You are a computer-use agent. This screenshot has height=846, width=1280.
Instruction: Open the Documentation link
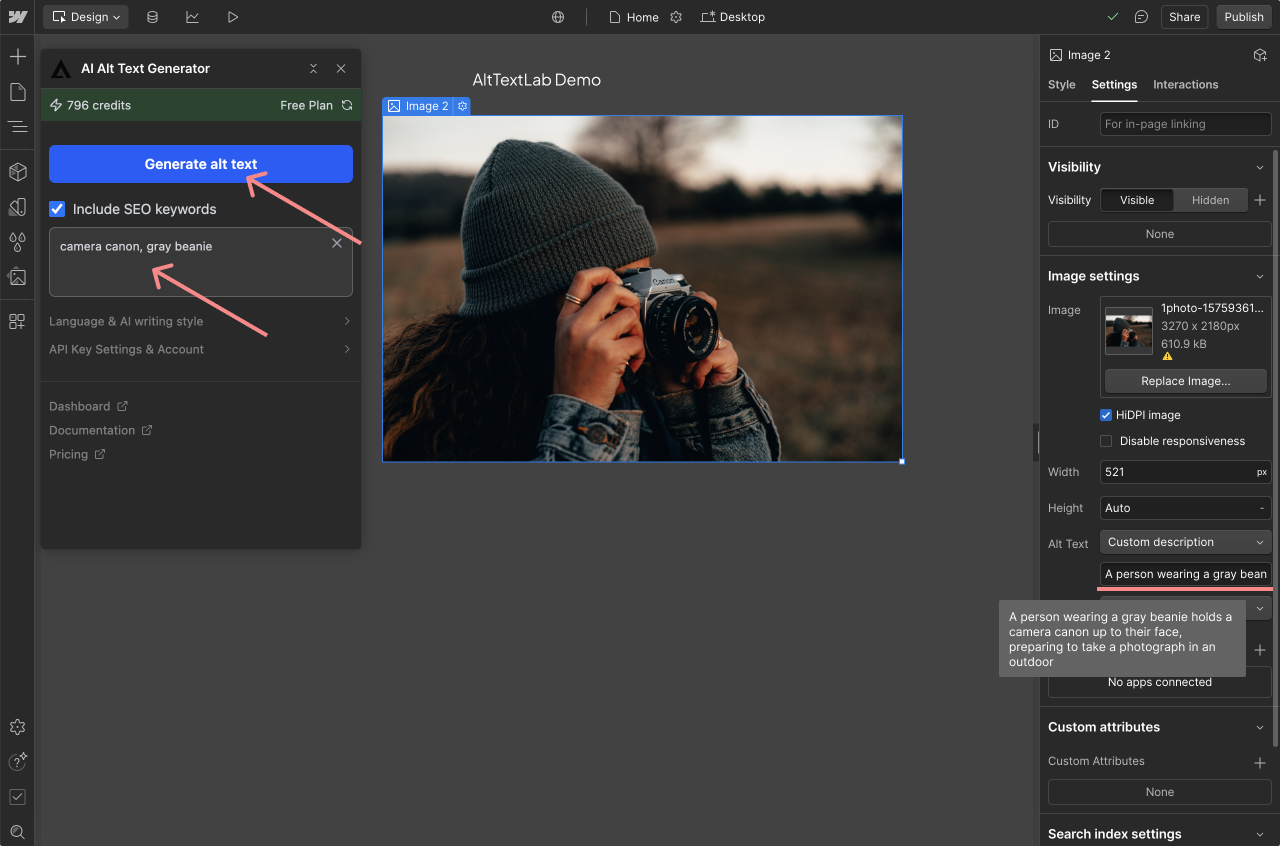point(101,430)
